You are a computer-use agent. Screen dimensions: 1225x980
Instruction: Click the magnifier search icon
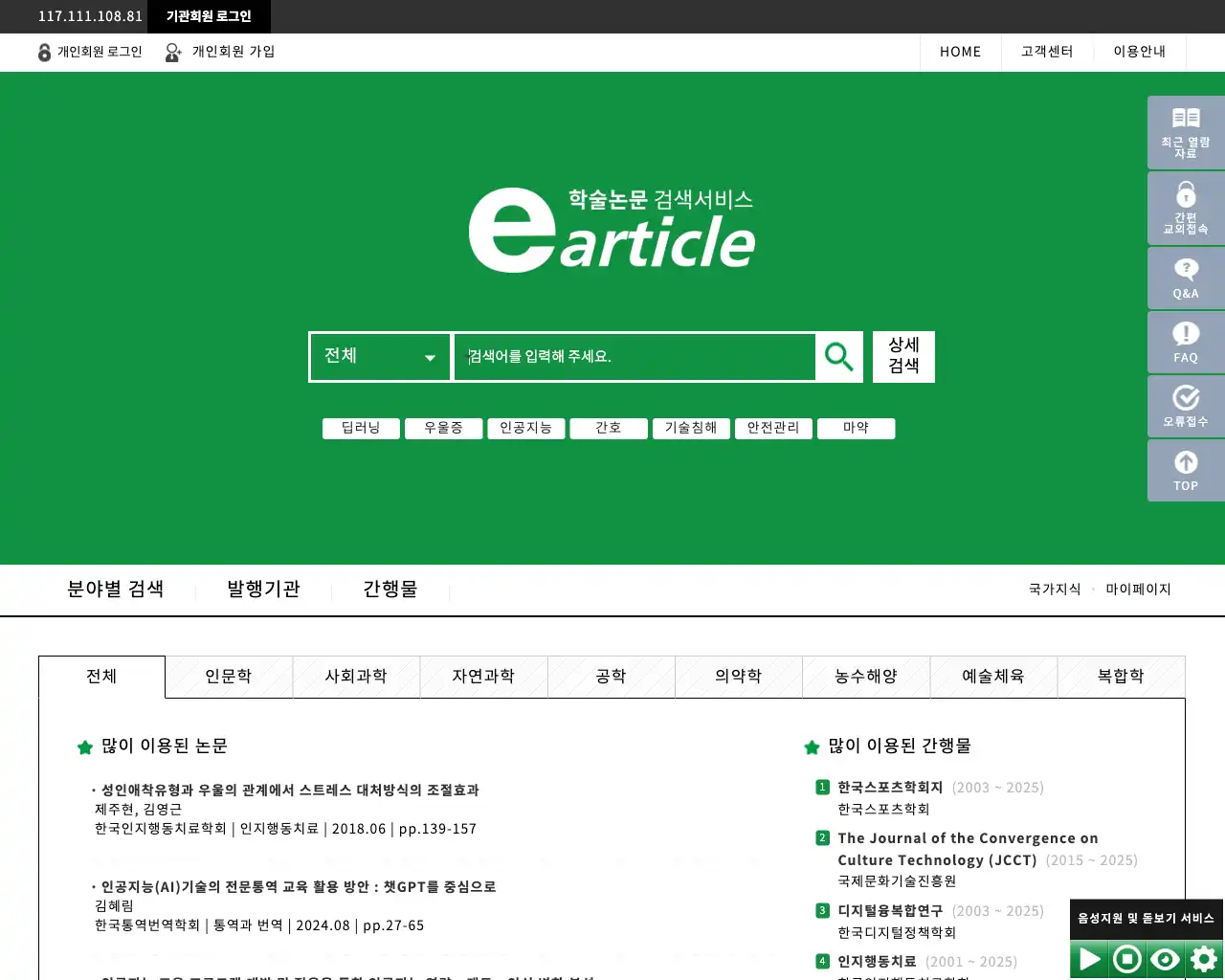click(839, 357)
